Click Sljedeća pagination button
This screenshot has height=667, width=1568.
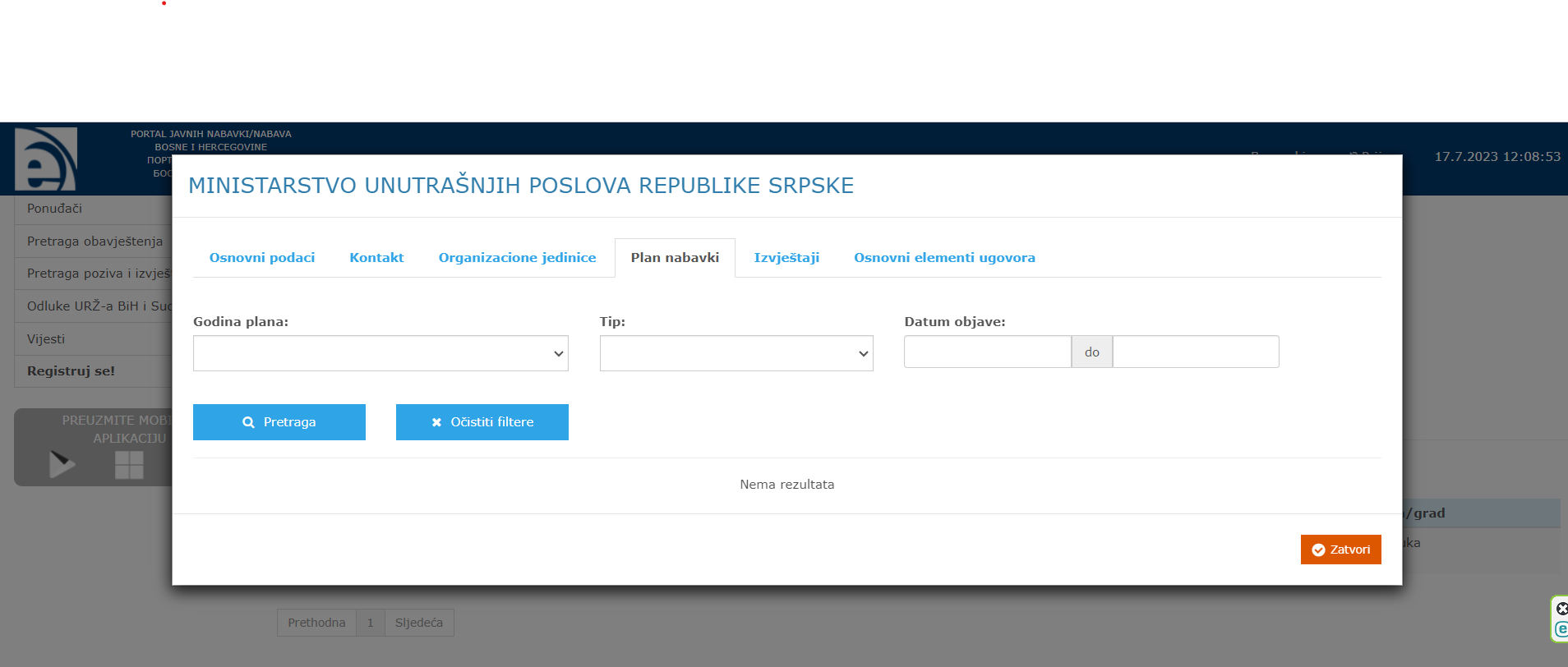click(x=419, y=623)
